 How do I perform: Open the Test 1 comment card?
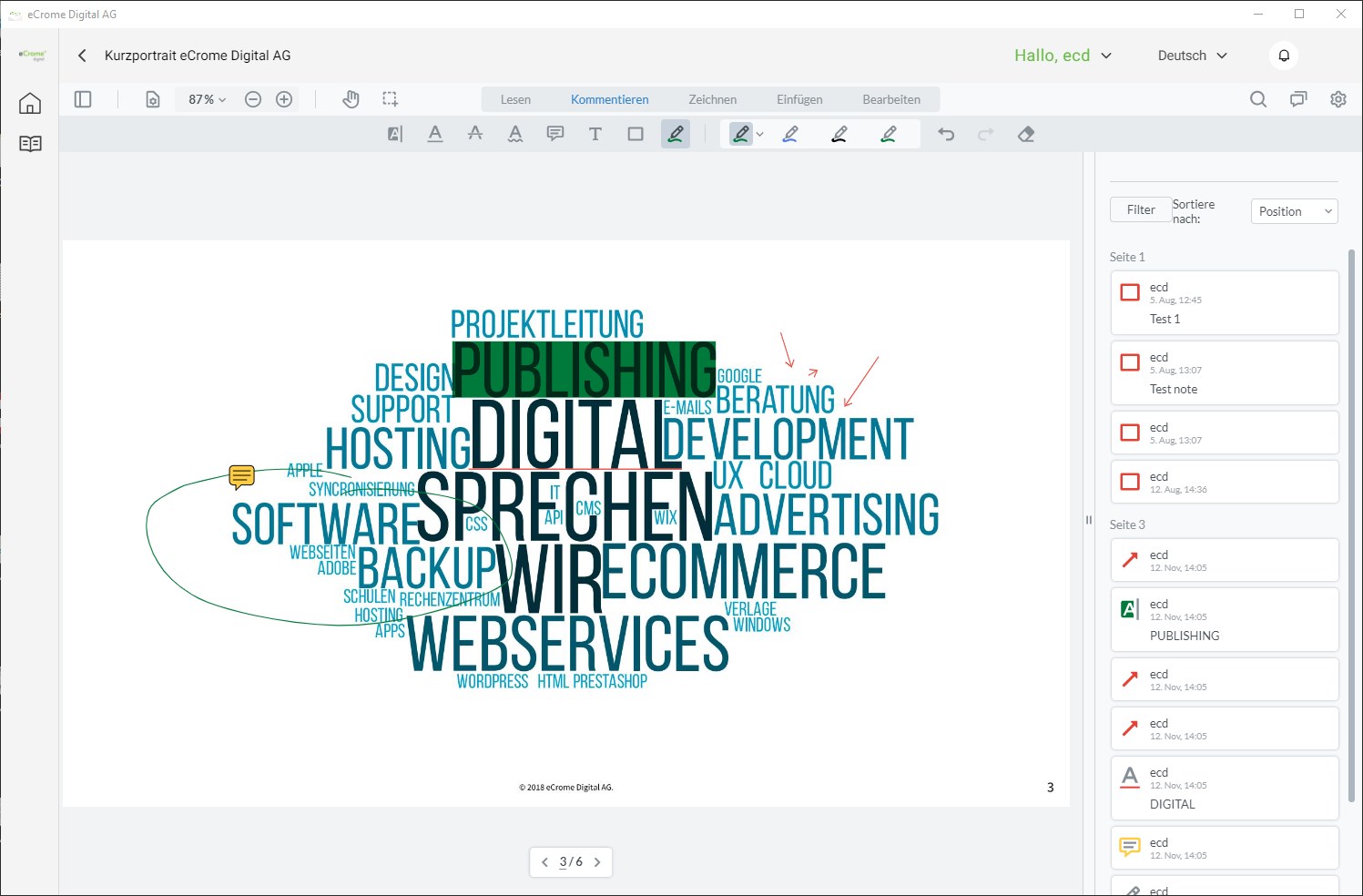tap(1225, 303)
